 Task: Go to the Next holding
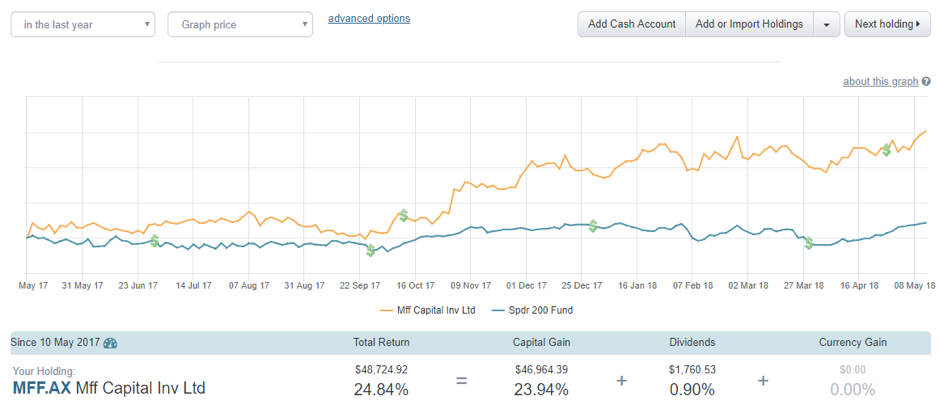887,24
